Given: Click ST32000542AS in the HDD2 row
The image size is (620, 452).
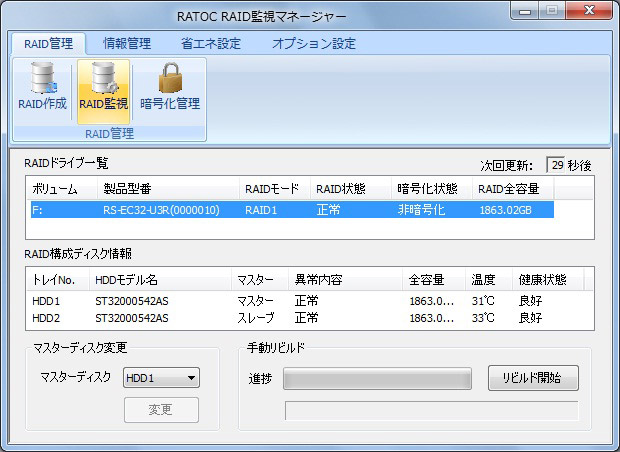Looking at the screenshot, I should pos(132,318).
